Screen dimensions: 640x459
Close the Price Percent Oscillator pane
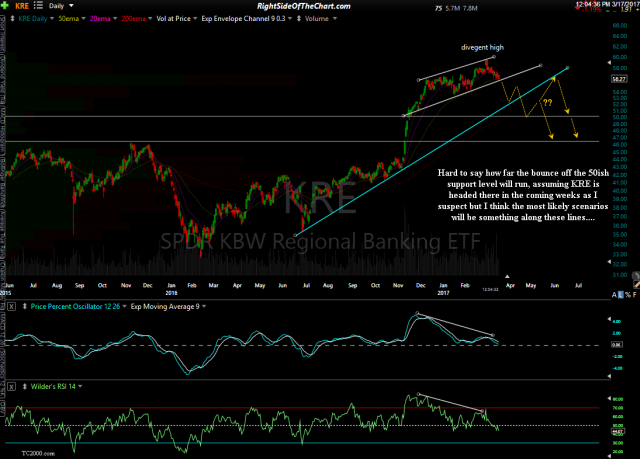(11, 306)
